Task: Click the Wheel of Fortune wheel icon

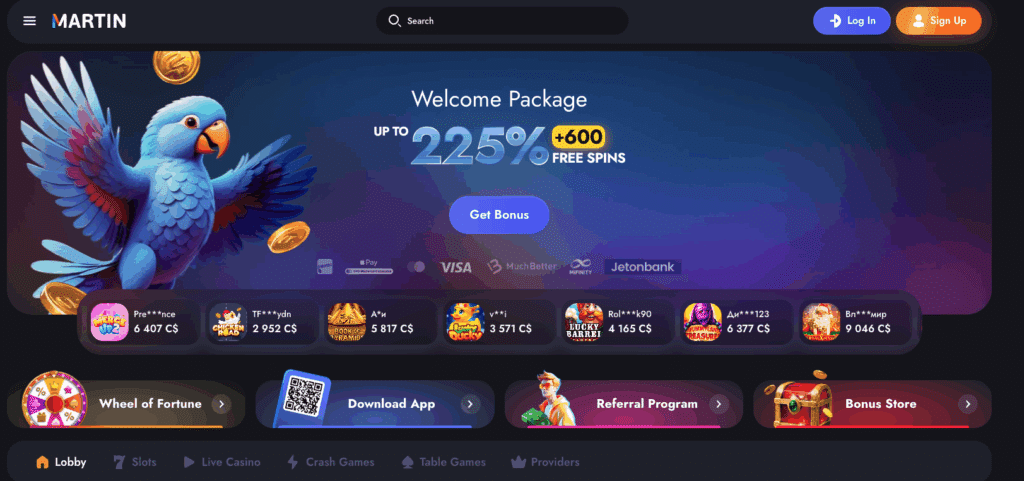Action: coord(55,399)
